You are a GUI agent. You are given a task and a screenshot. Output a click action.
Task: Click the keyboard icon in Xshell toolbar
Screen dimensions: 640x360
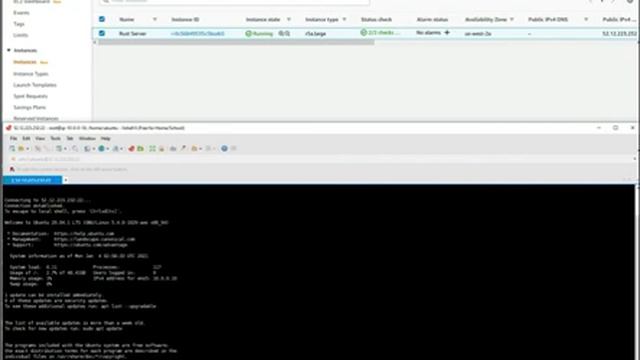[173, 149]
